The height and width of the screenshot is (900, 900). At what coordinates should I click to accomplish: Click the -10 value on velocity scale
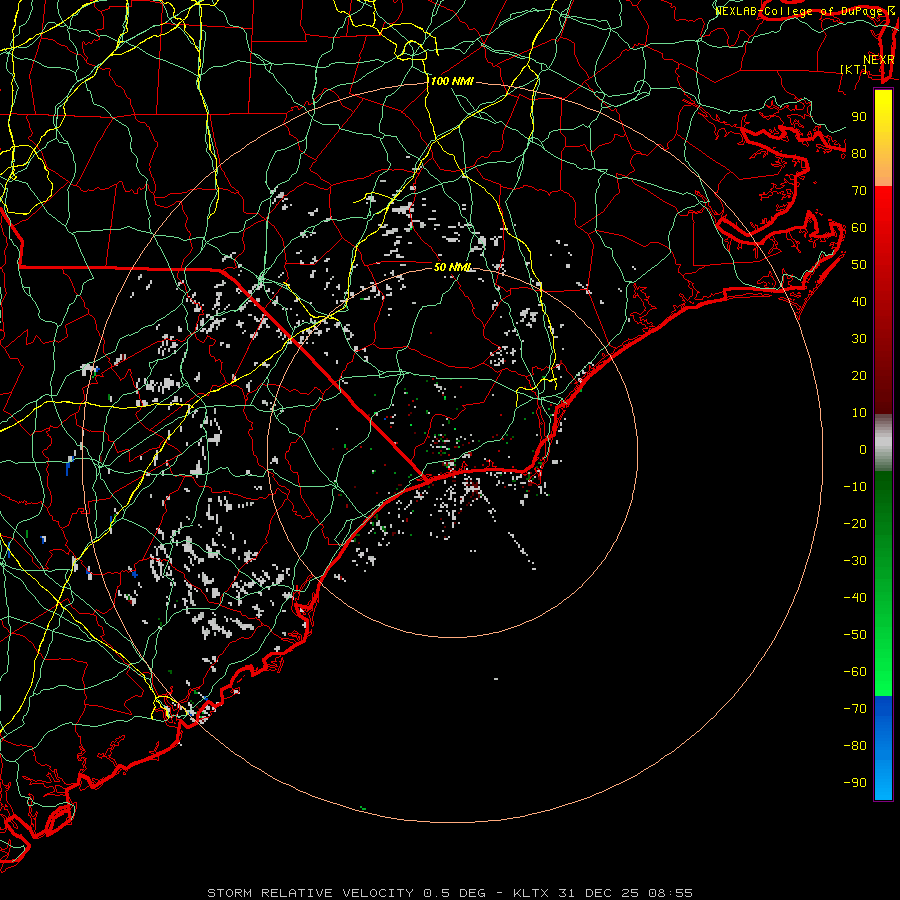(855, 487)
